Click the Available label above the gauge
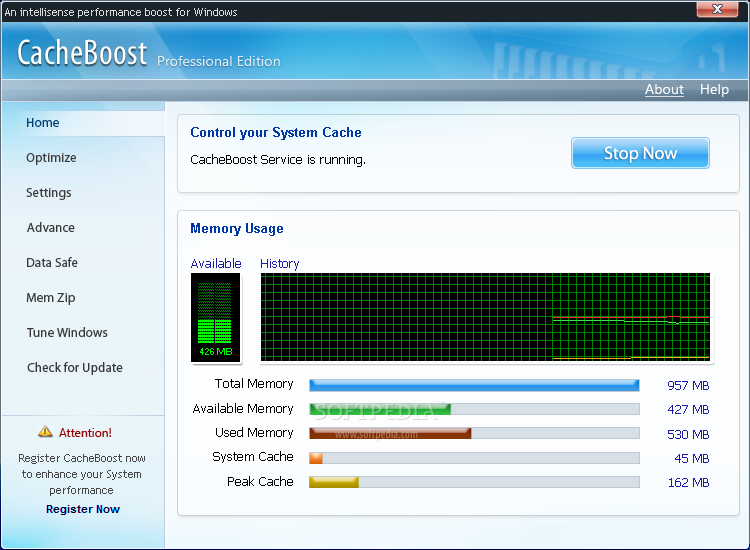750x550 pixels. pos(216,264)
